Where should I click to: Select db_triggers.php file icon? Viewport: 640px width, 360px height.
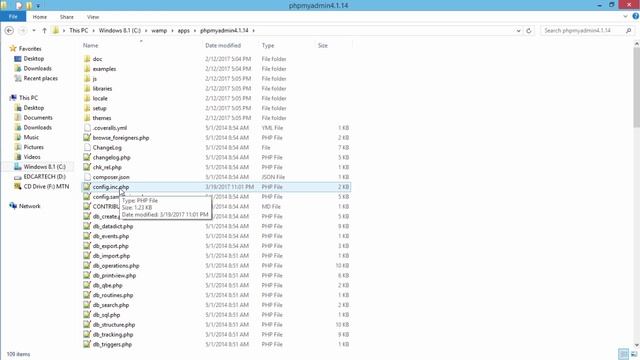87,344
